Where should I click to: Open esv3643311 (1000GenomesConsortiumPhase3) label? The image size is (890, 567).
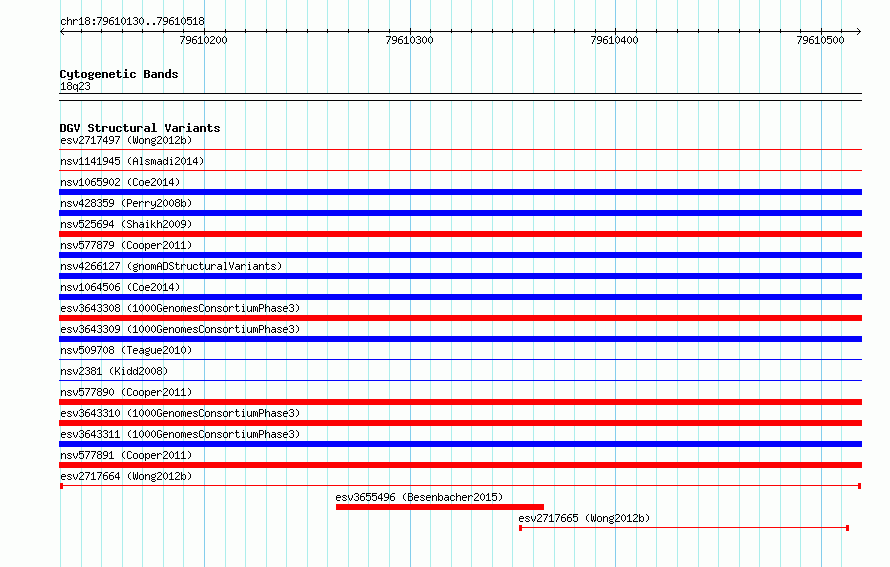[180, 434]
